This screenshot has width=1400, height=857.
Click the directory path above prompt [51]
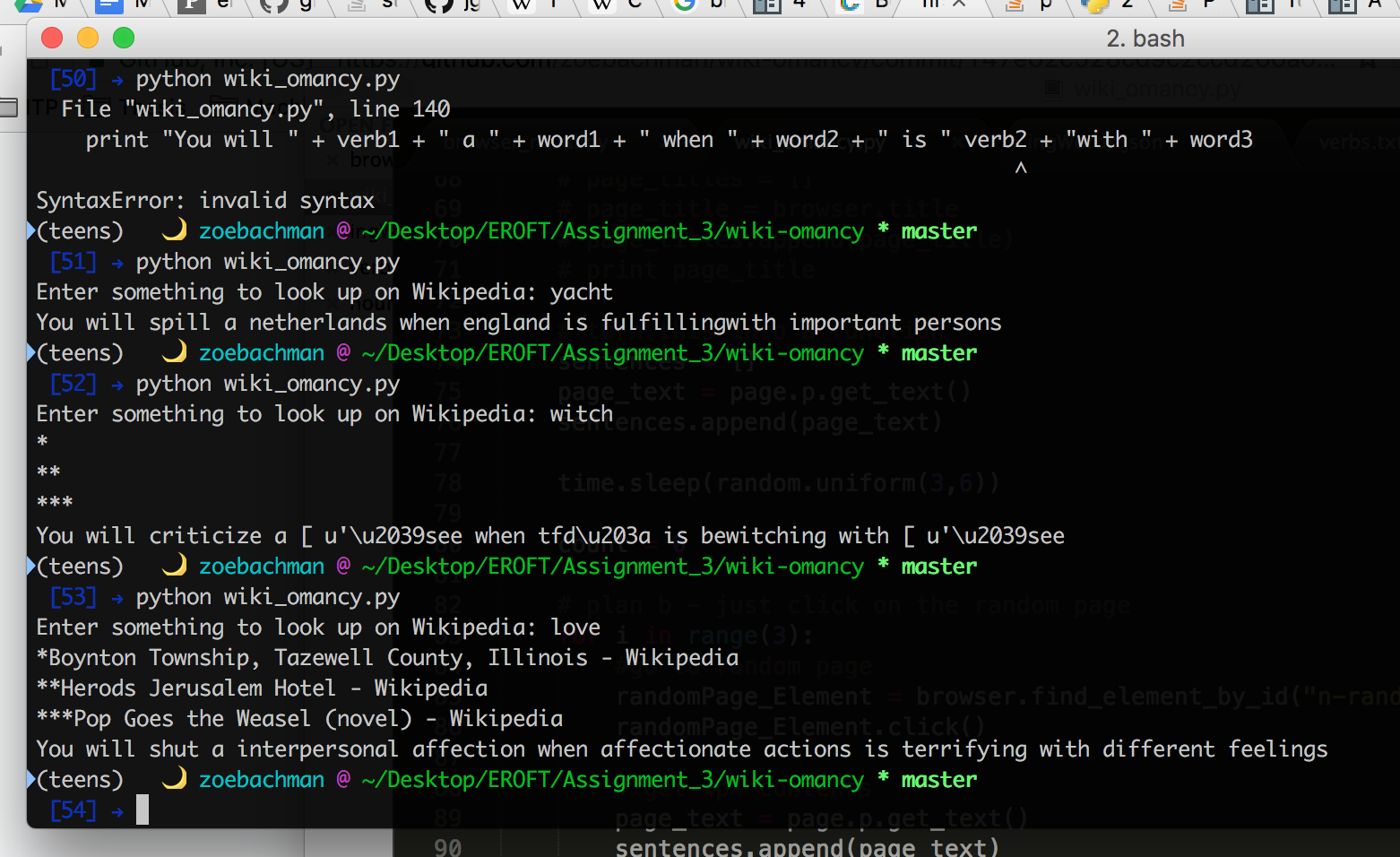(612, 231)
